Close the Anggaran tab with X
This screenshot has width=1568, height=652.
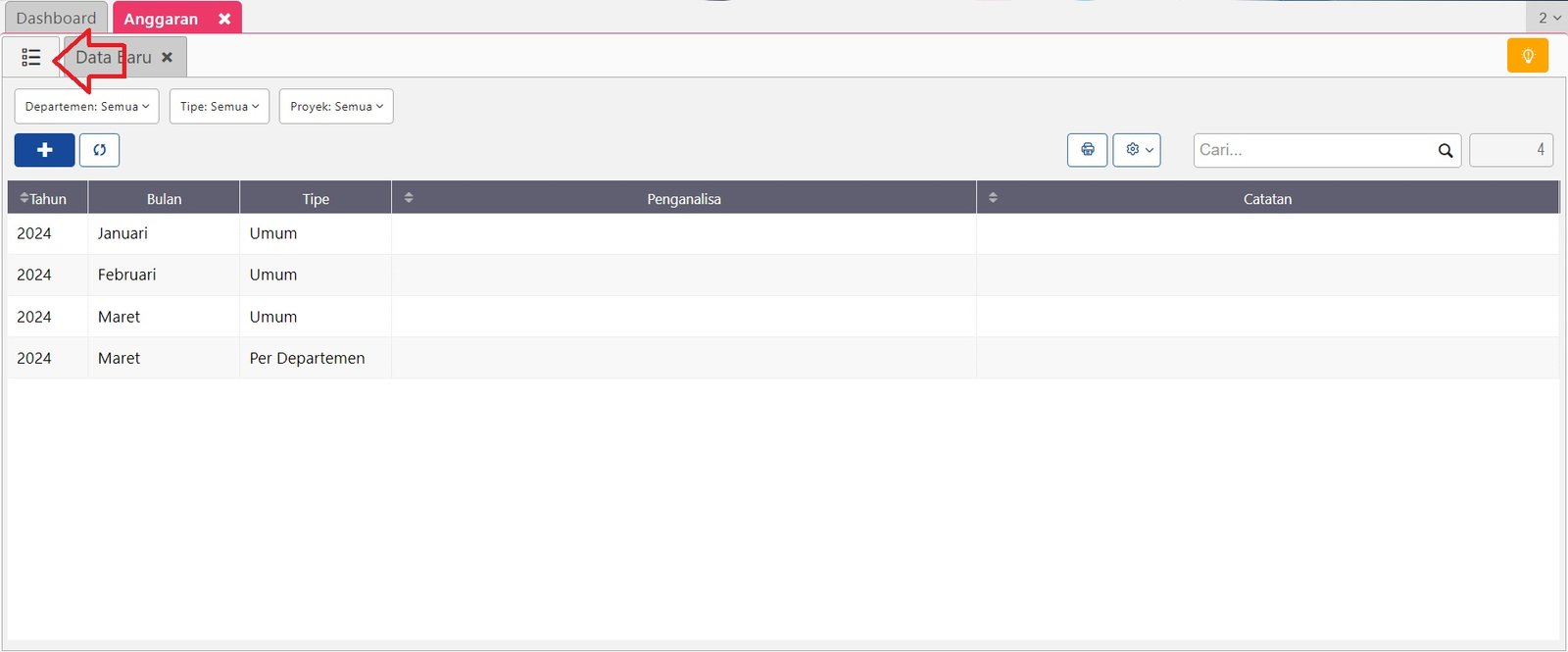point(224,19)
